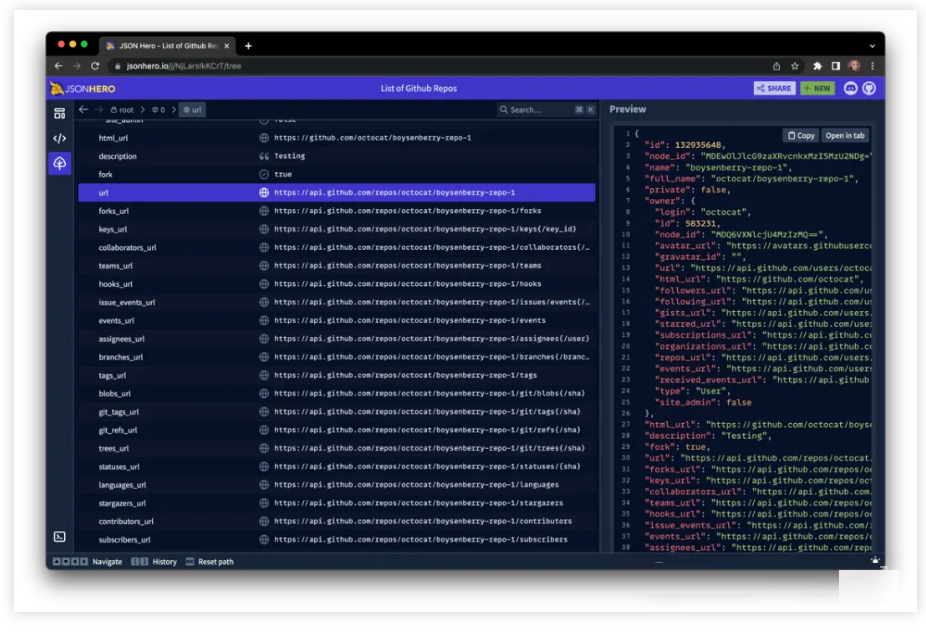
Task: Visit the GitHub icon in the header
Action: tap(869, 88)
